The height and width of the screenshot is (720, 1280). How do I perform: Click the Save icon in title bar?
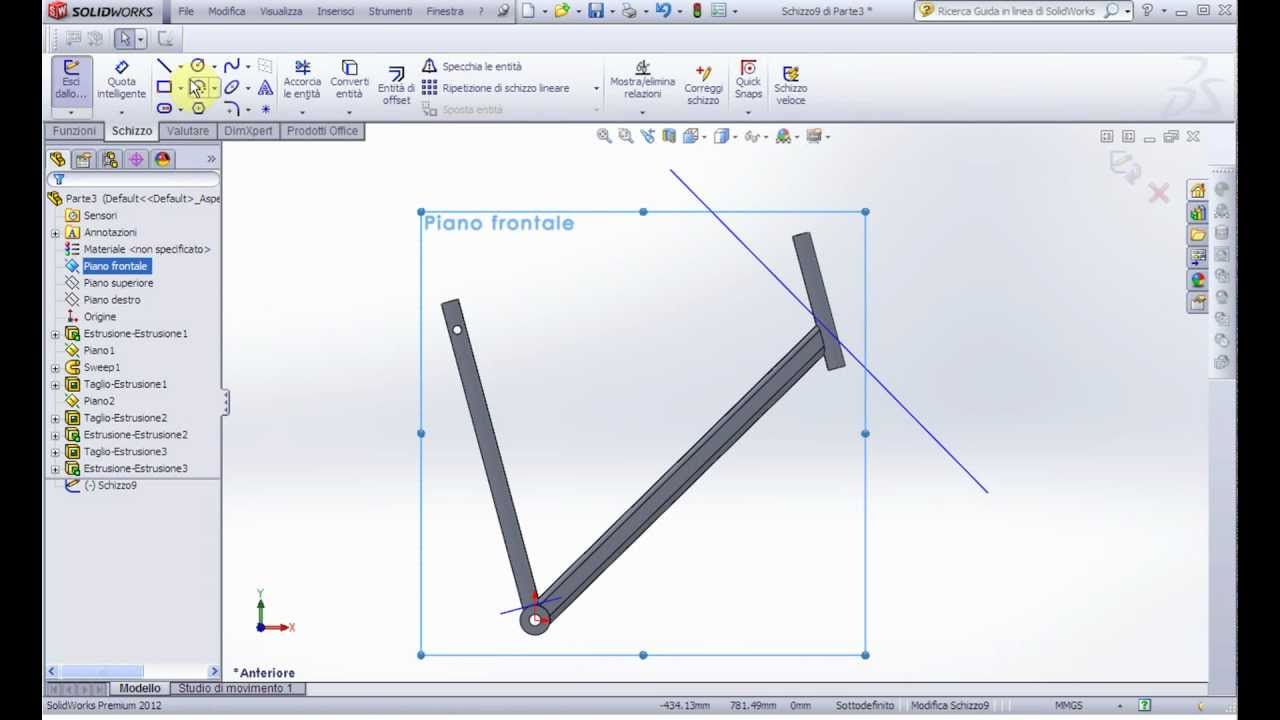(596, 11)
